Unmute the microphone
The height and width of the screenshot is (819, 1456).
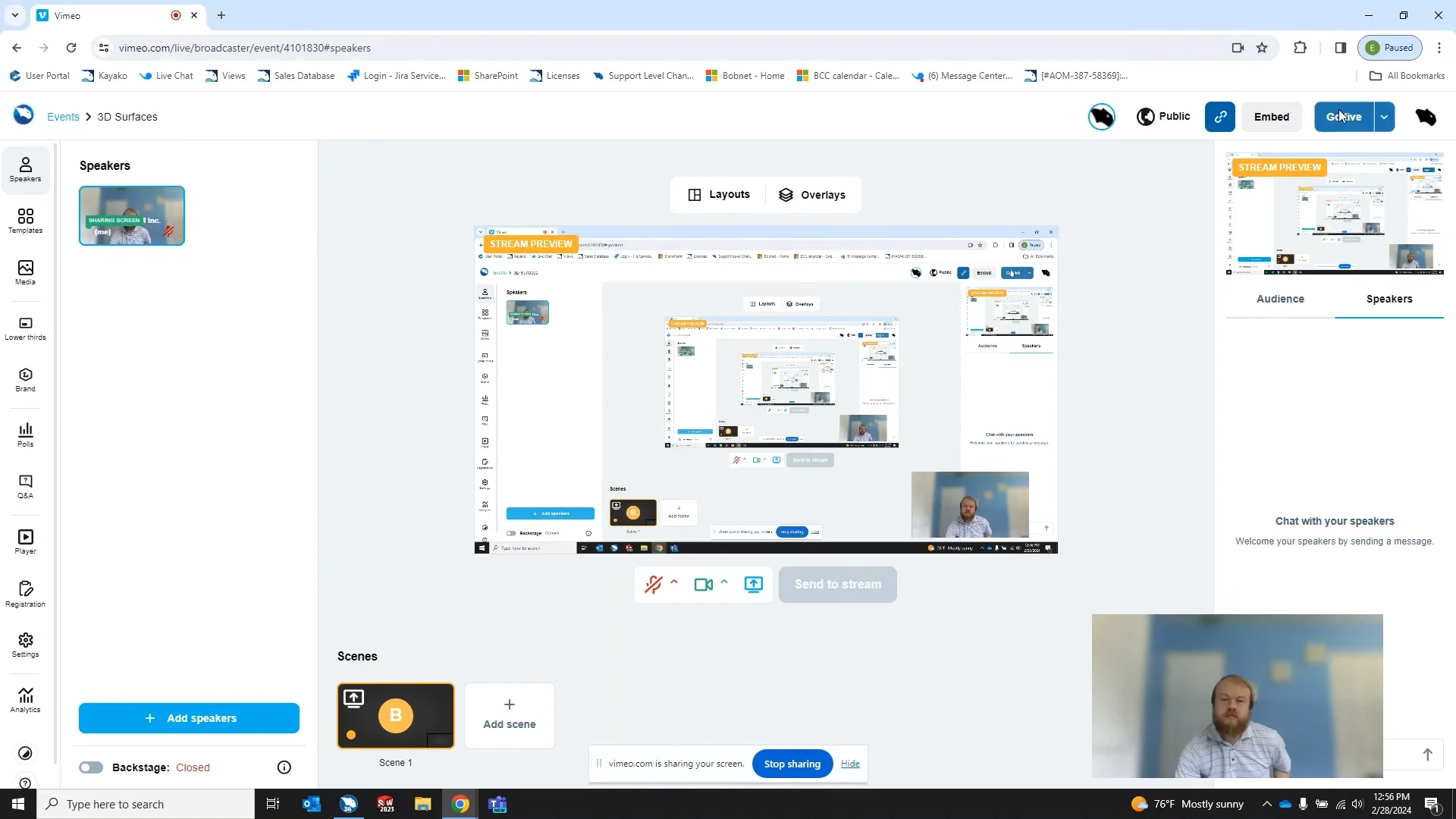click(653, 585)
